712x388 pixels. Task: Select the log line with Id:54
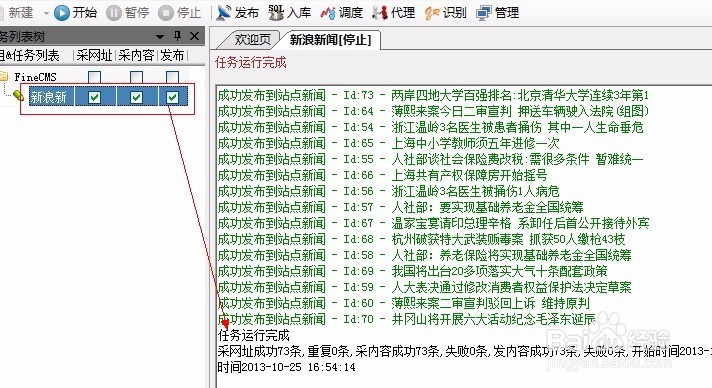pyautogui.click(x=430, y=127)
